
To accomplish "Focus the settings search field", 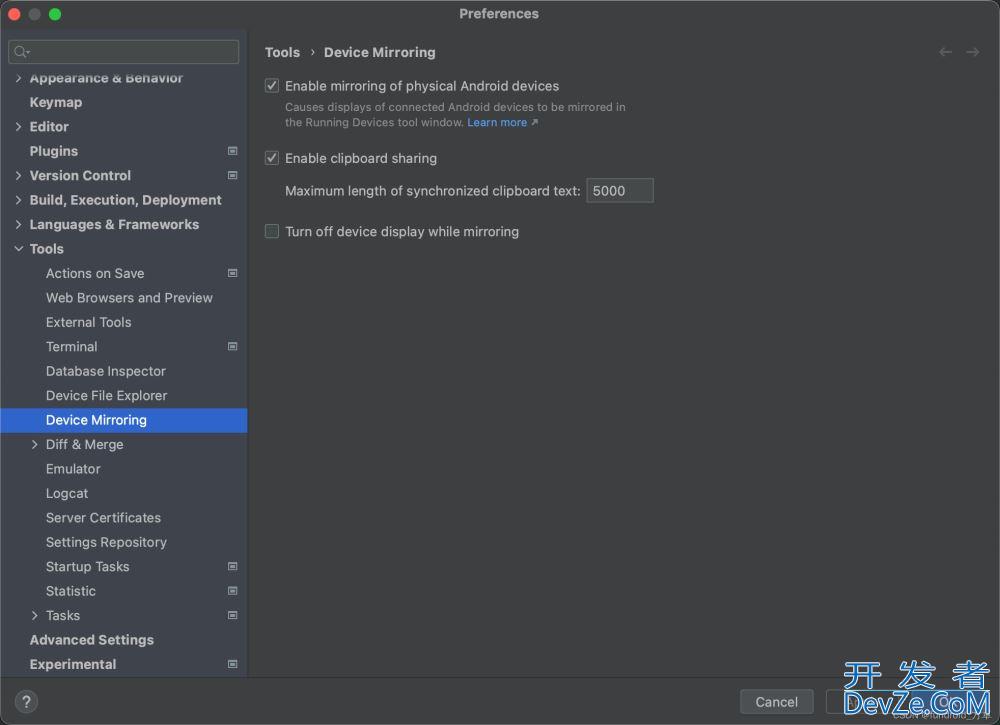I will [124, 52].
